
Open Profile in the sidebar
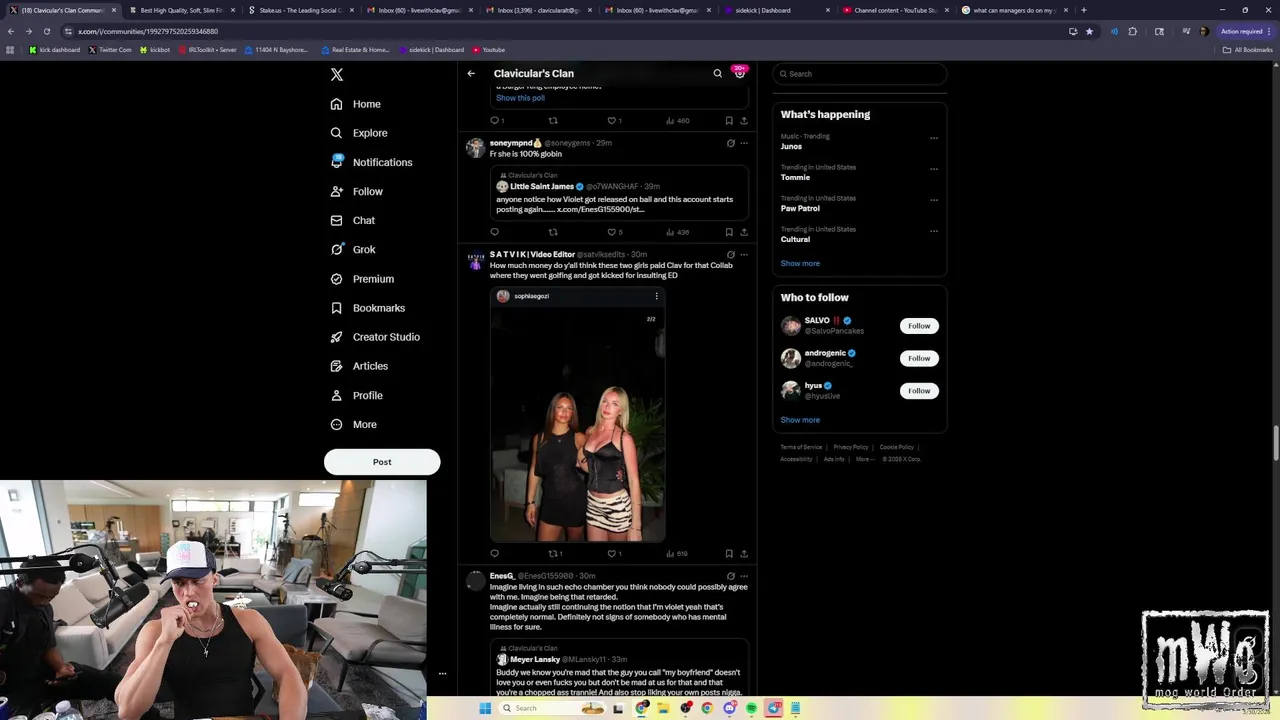tap(357, 395)
